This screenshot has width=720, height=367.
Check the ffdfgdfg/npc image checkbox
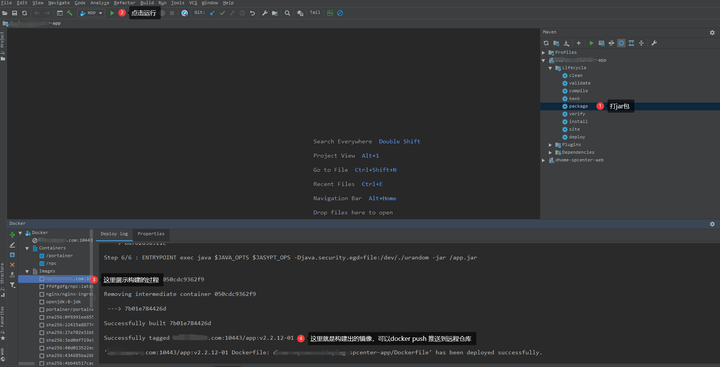[42, 286]
